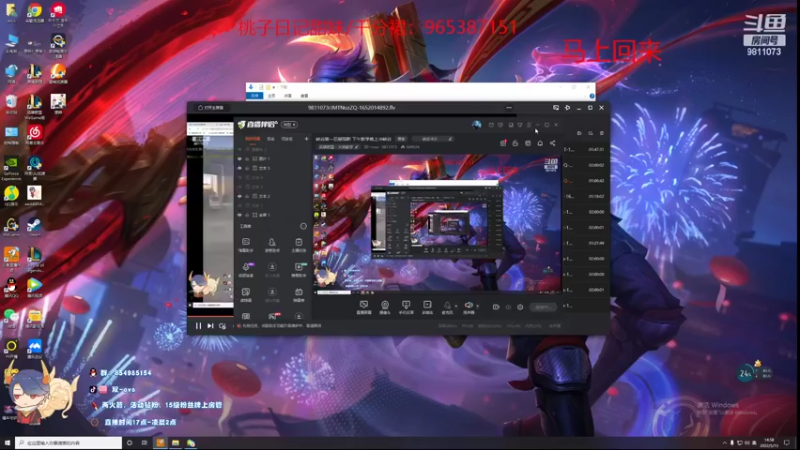Screen dimensions: 800x450
Task: Click the search icon above the playlist
Action: [x=591, y=133]
